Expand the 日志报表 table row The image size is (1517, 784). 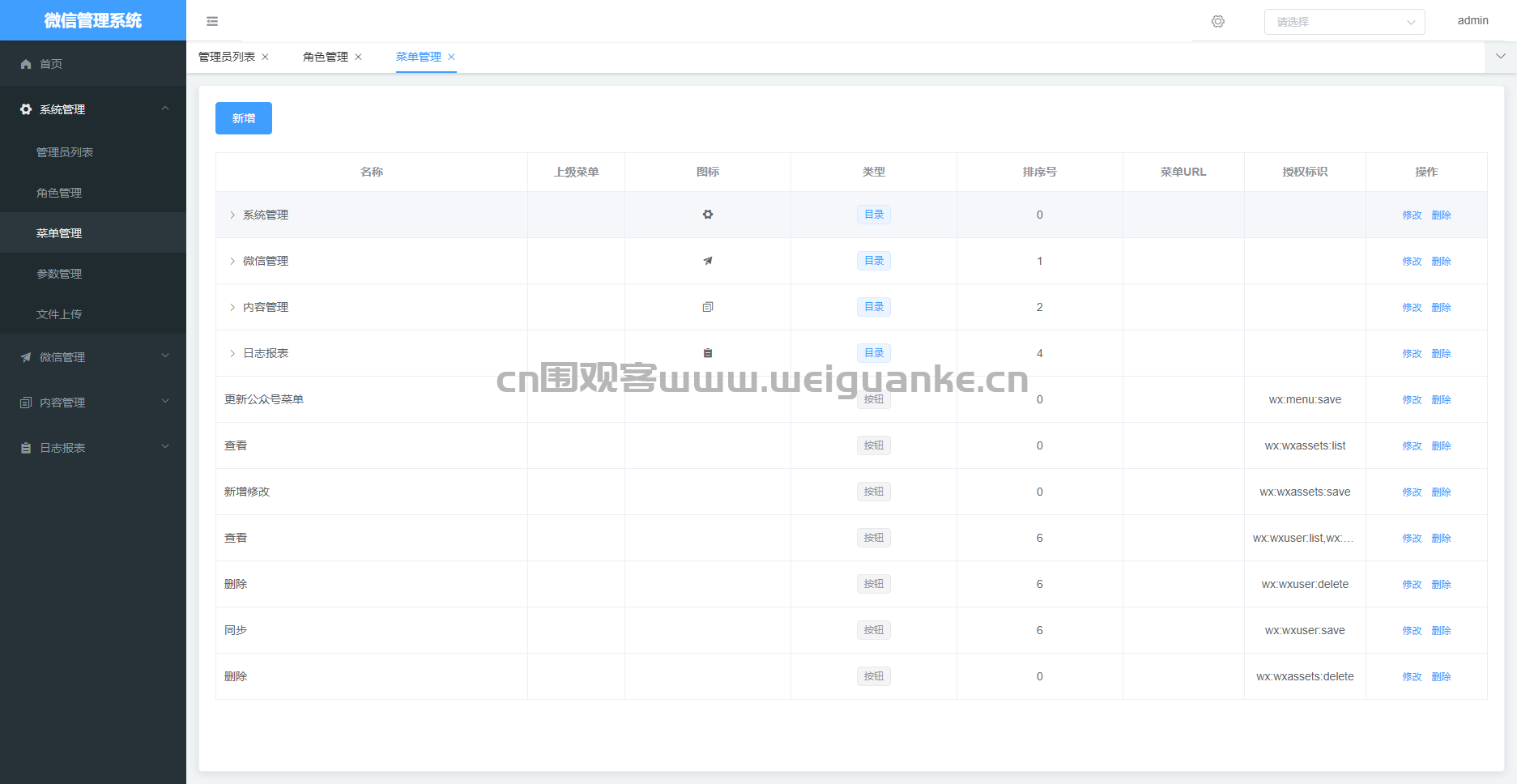(x=232, y=353)
